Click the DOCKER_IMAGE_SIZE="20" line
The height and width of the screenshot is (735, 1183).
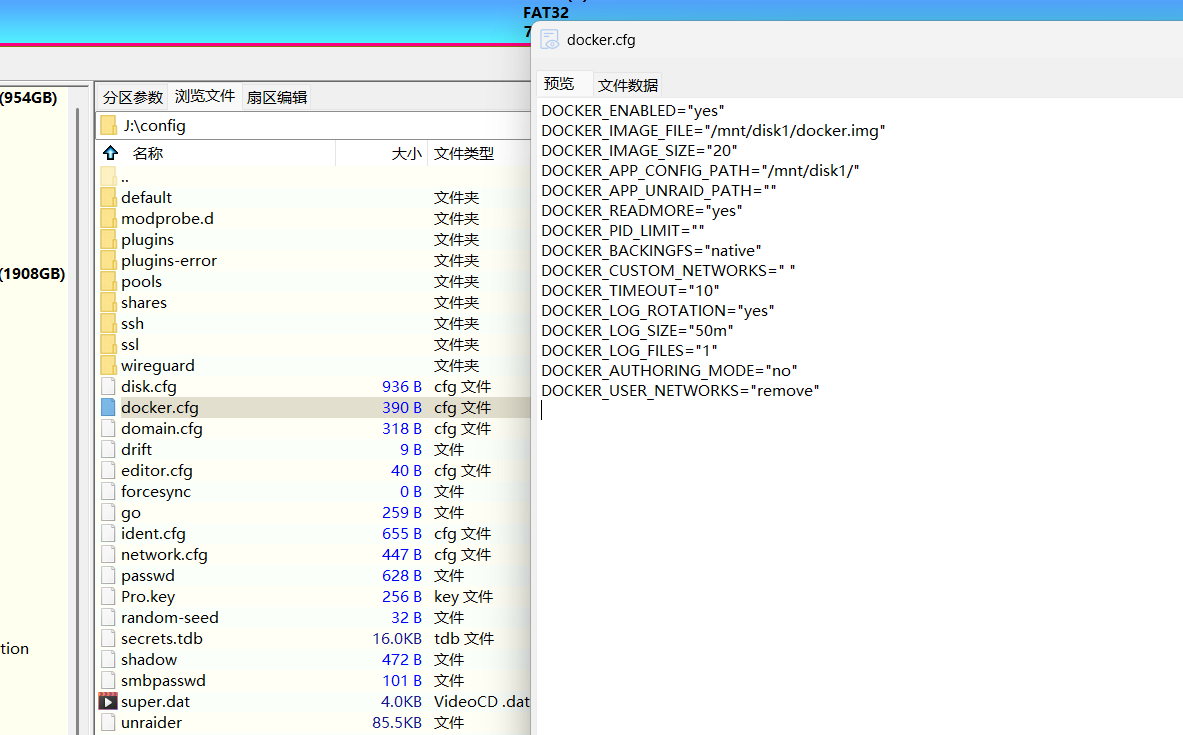tap(639, 151)
